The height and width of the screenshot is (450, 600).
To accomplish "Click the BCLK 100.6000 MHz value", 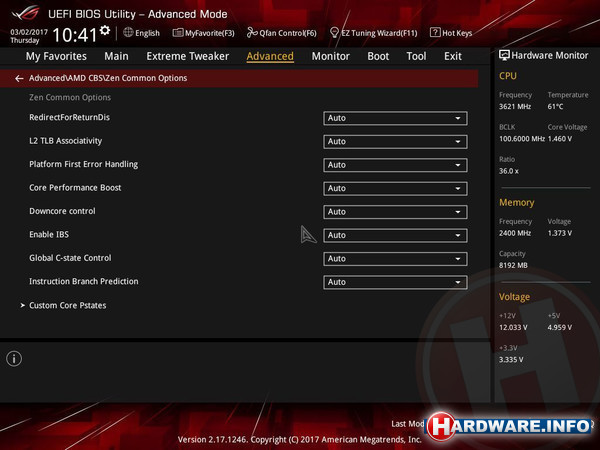I will pyautogui.click(x=522, y=139).
